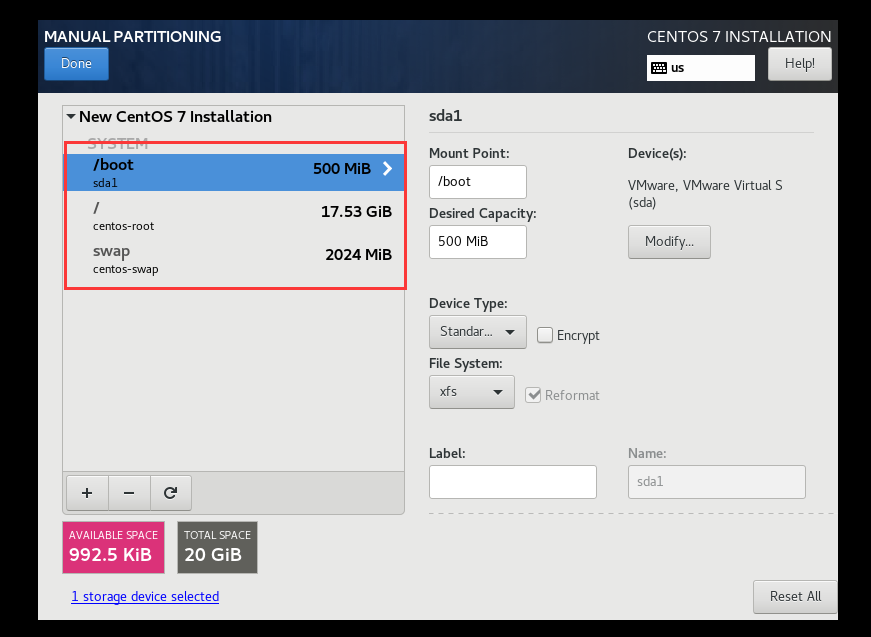Click the CENTOS 7 INSTALLATION heading
This screenshot has height=637, width=871.
739,37
